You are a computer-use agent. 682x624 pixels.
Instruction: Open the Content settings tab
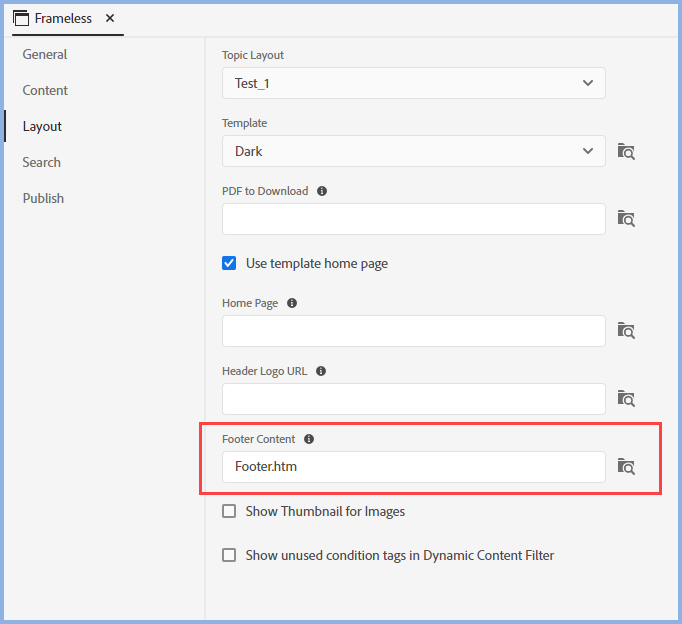pyautogui.click(x=45, y=90)
